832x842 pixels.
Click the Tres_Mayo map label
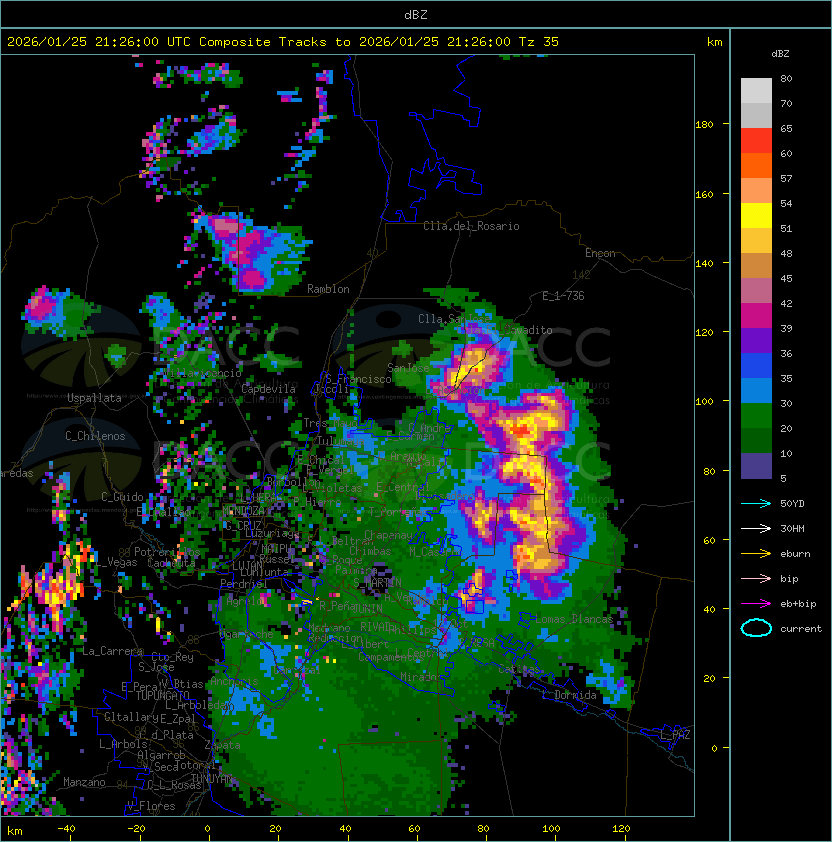[x=330, y=423]
